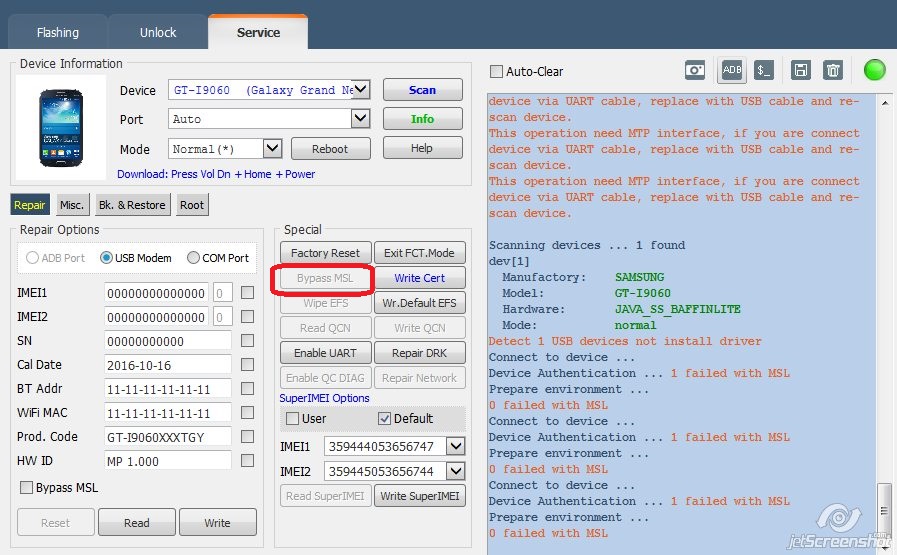Tick the Cal Date checkbox
The width and height of the screenshot is (897, 555).
coord(247,364)
